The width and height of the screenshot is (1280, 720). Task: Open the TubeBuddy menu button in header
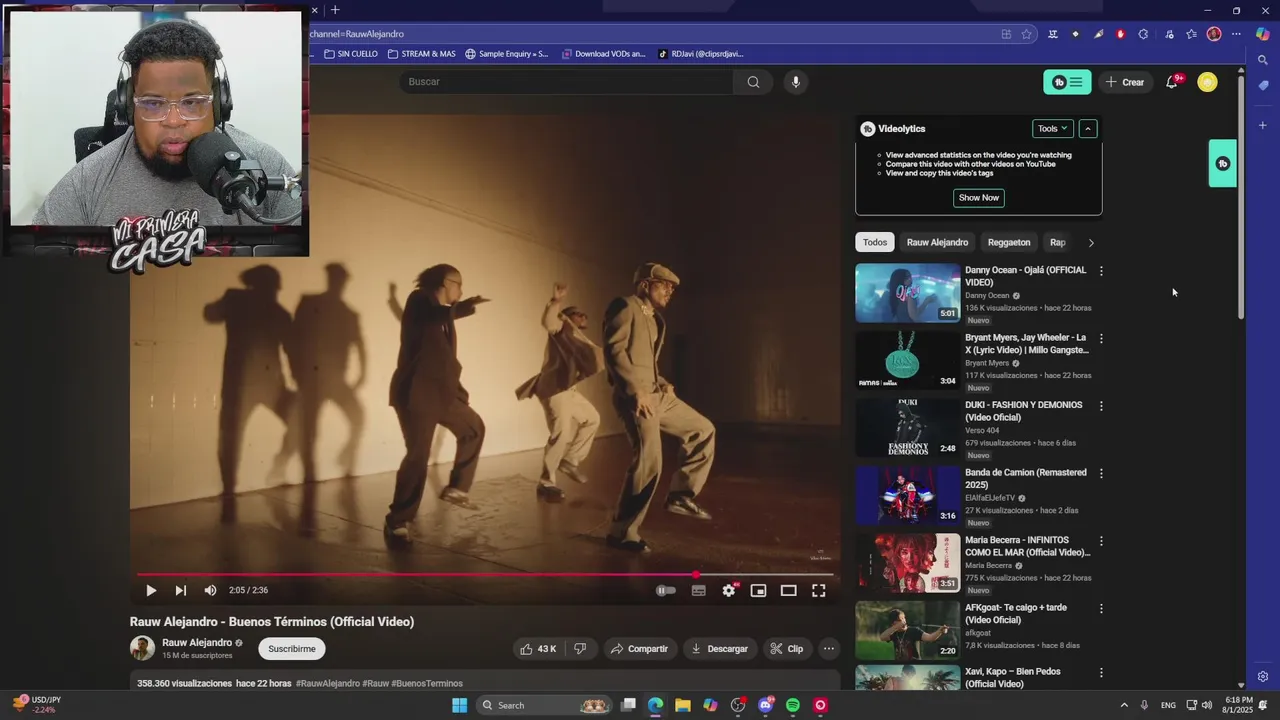click(1067, 82)
